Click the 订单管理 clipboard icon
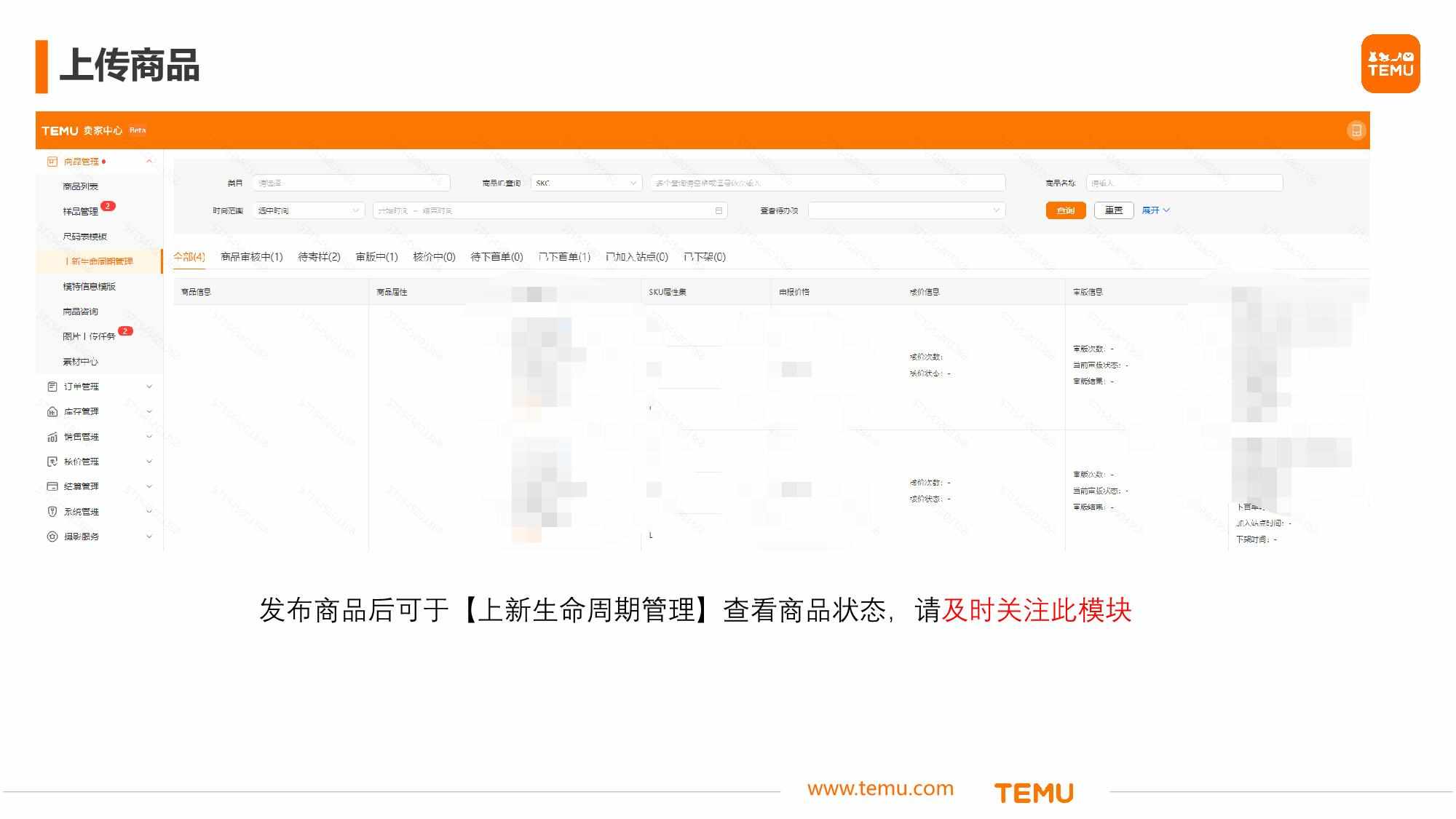1456x819 pixels. (x=52, y=387)
